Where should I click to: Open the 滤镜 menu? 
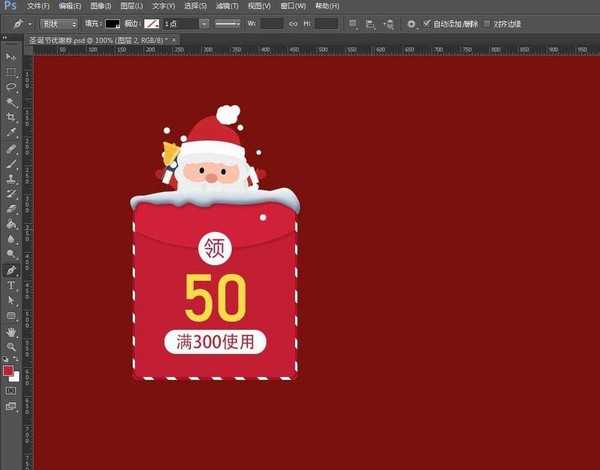(225, 6)
